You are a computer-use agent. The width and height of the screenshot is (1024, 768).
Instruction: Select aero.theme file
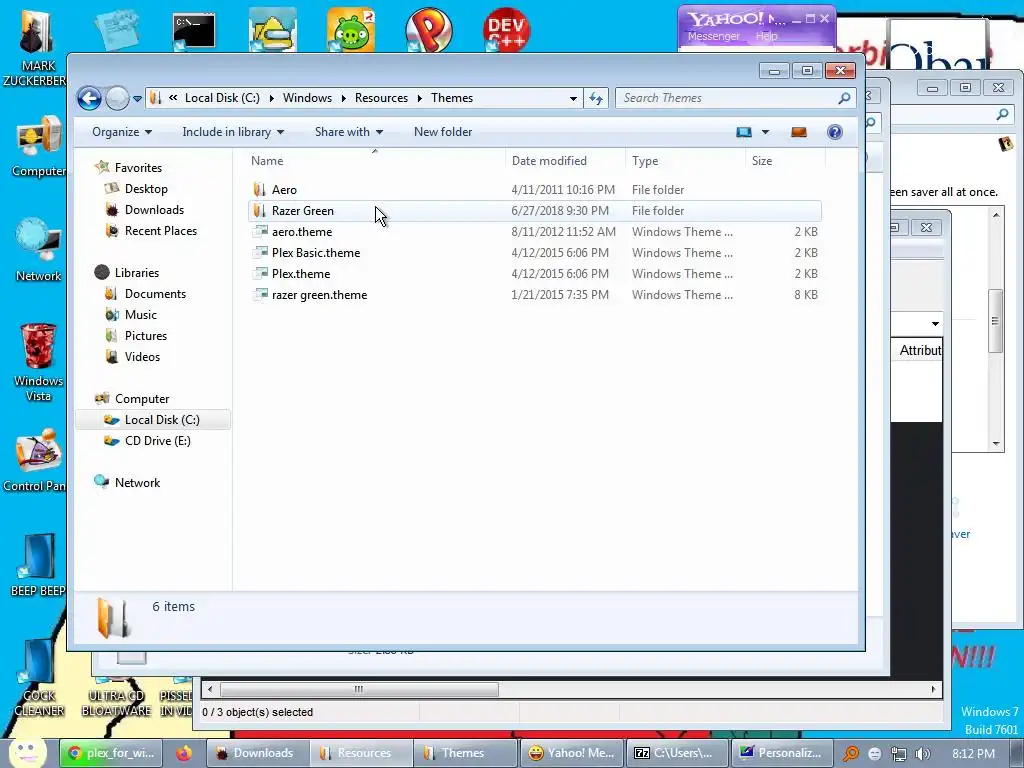point(534,232)
